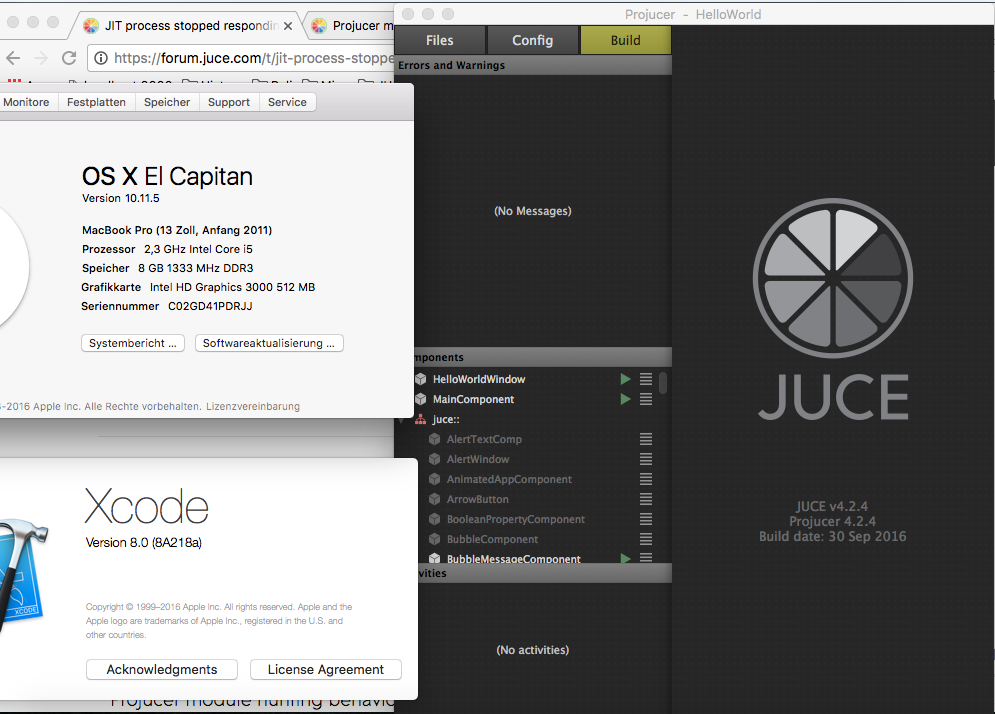Open Speicher tab in About This Mac

pyautogui.click(x=167, y=102)
